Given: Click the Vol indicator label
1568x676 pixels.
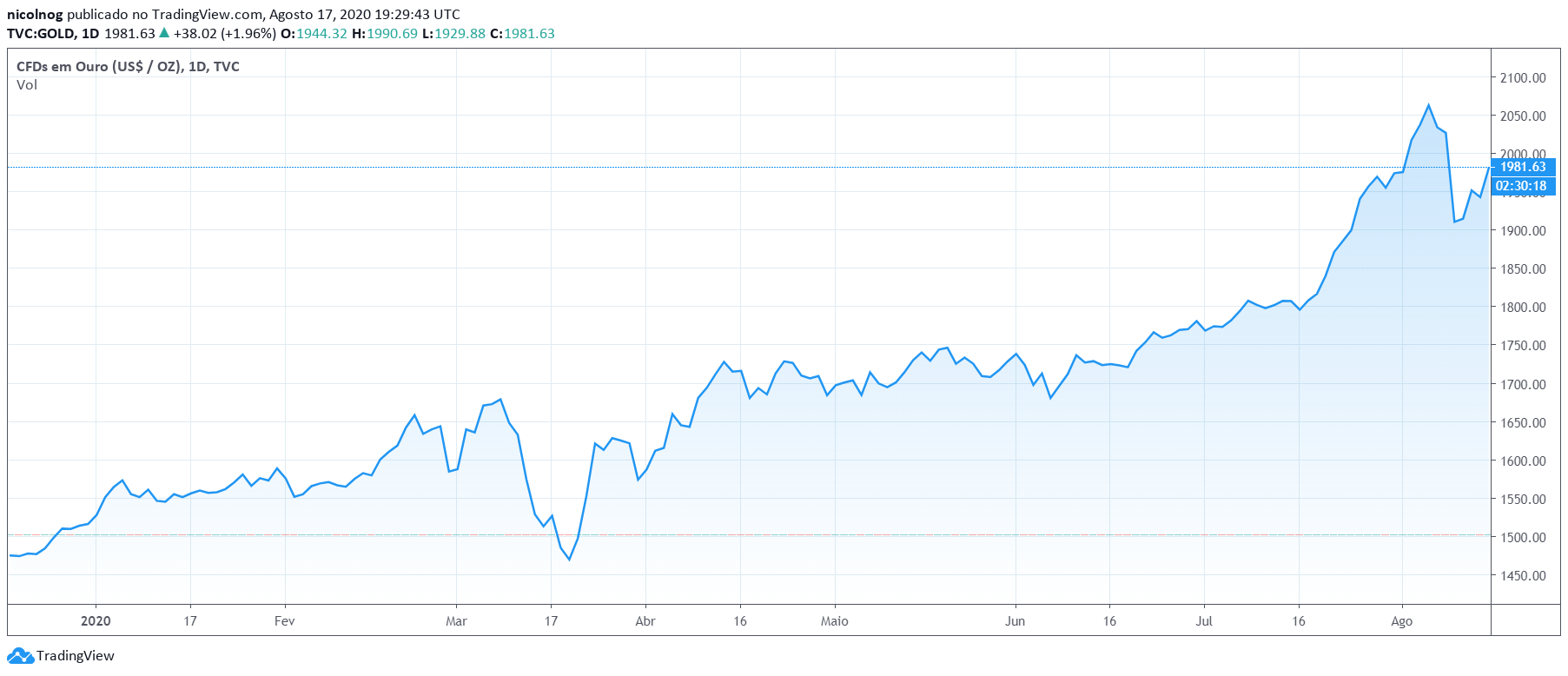Looking at the screenshot, I should coord(27,85).
